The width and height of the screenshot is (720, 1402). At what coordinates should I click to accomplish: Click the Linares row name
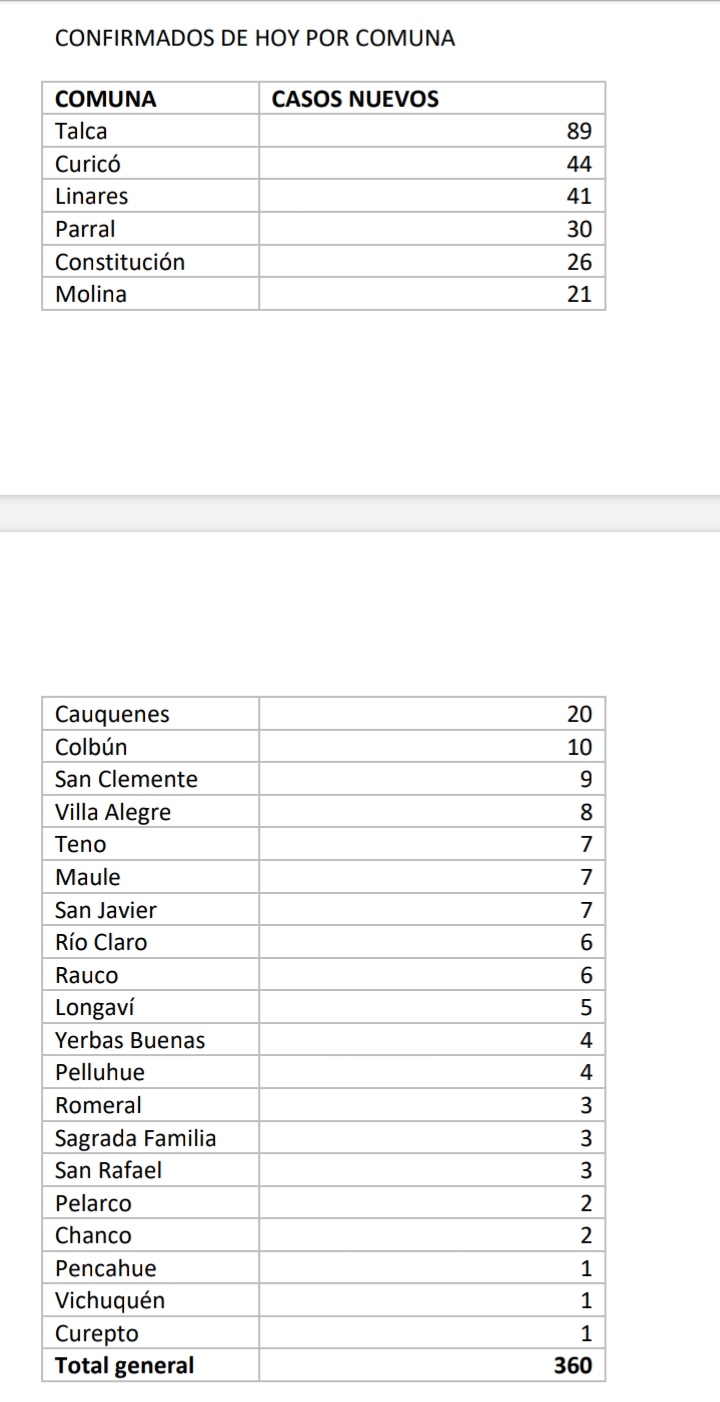click(92, 196)
